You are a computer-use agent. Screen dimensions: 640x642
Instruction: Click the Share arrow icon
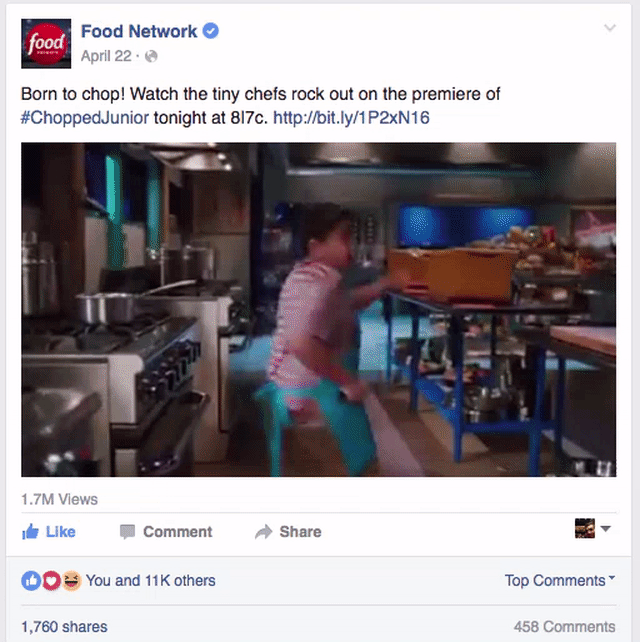[264, 531]
